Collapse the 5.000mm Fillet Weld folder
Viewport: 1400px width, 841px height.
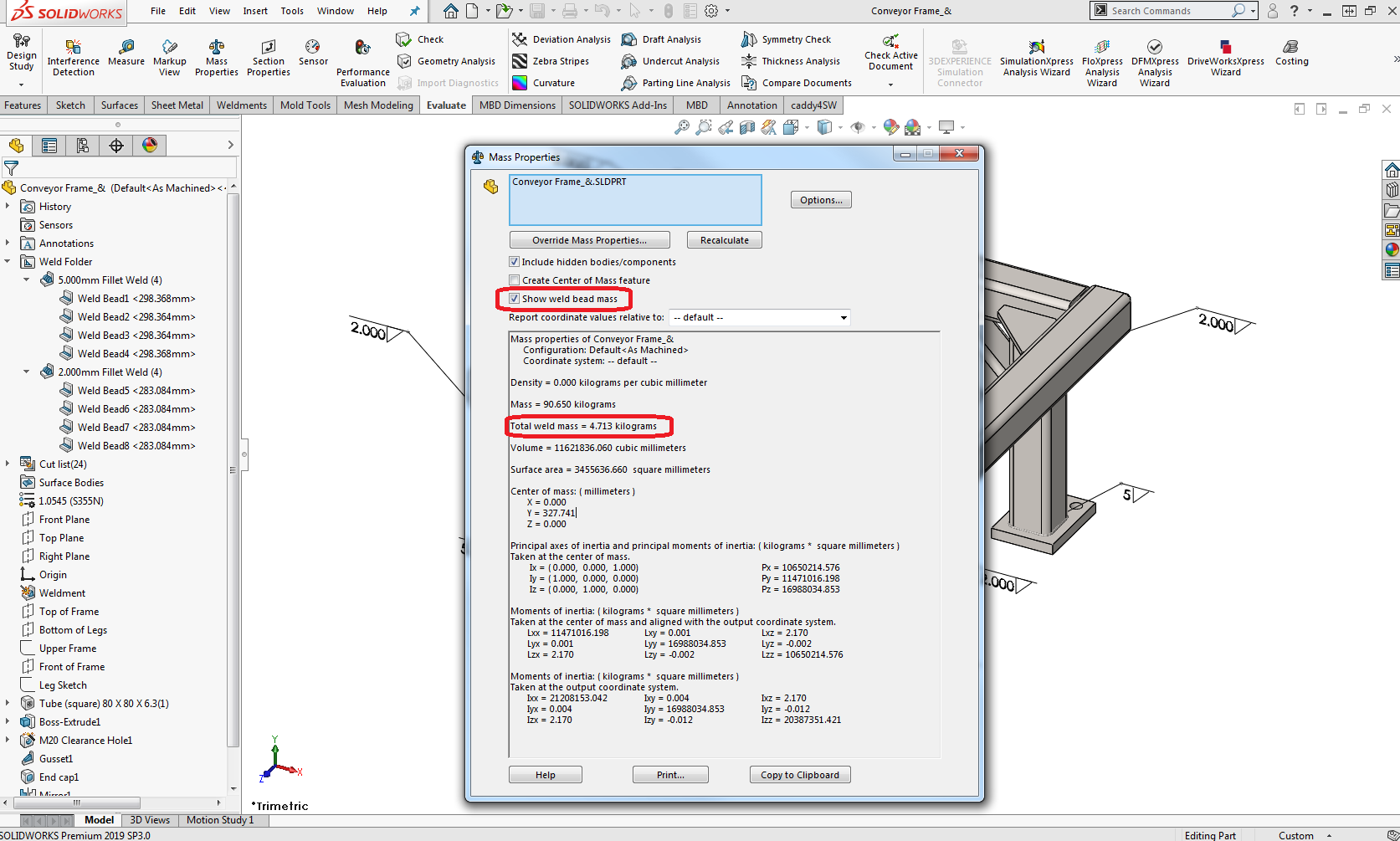[x=26, y=280]
